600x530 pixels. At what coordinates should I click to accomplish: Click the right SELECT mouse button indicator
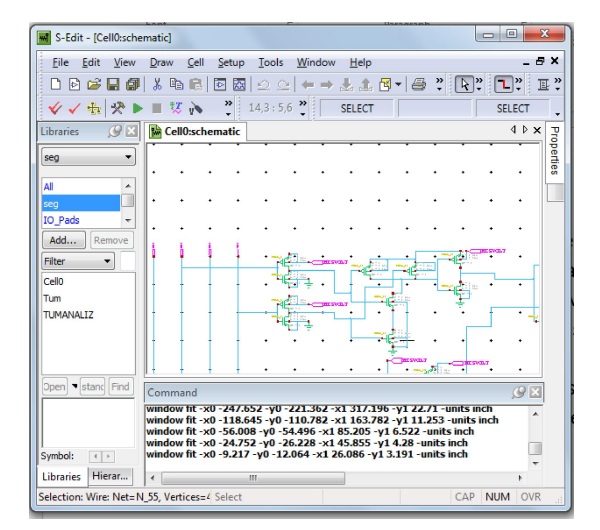click(x=513, y=108)
